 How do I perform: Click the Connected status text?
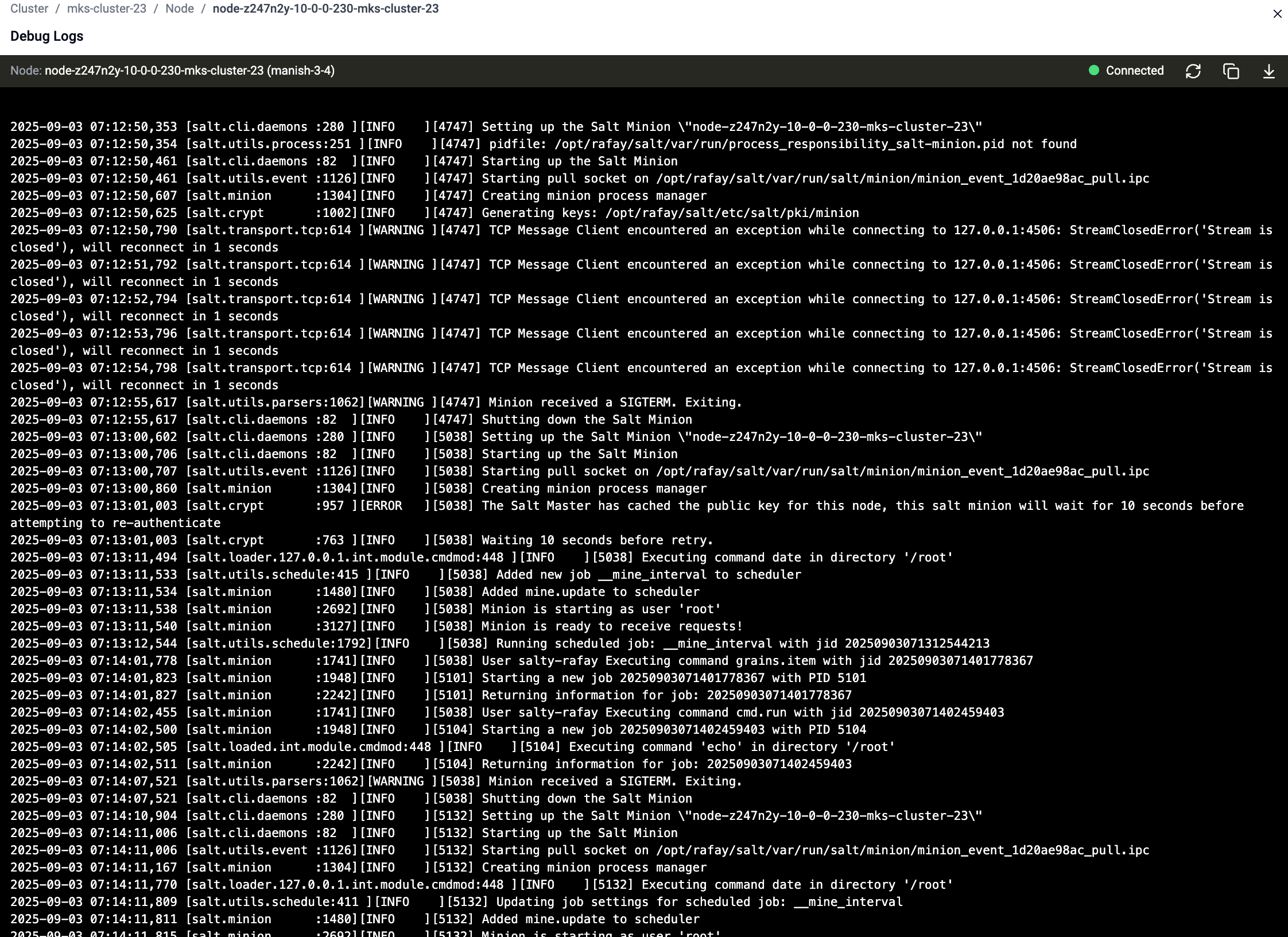click(1134, 71)
